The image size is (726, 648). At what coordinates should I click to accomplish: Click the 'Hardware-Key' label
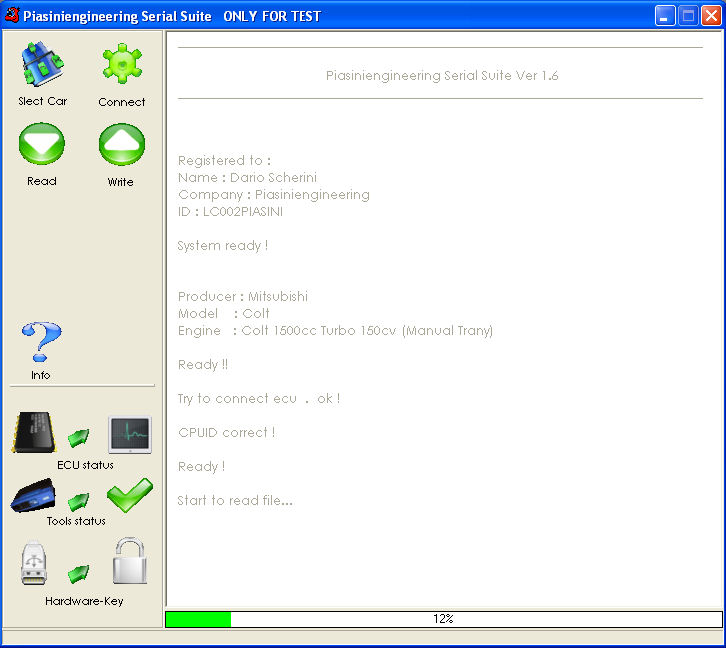click(84, 601)
